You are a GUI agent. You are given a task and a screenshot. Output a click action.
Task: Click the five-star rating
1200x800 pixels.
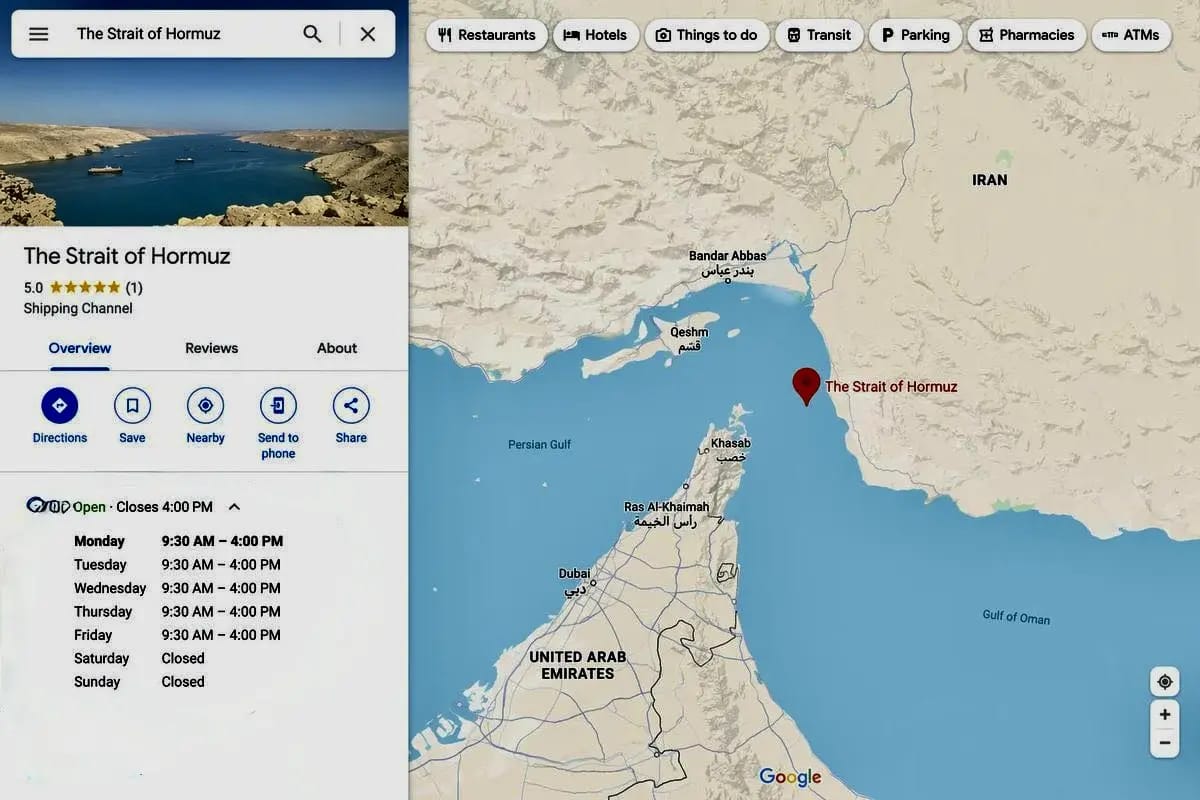pos(85,288)
